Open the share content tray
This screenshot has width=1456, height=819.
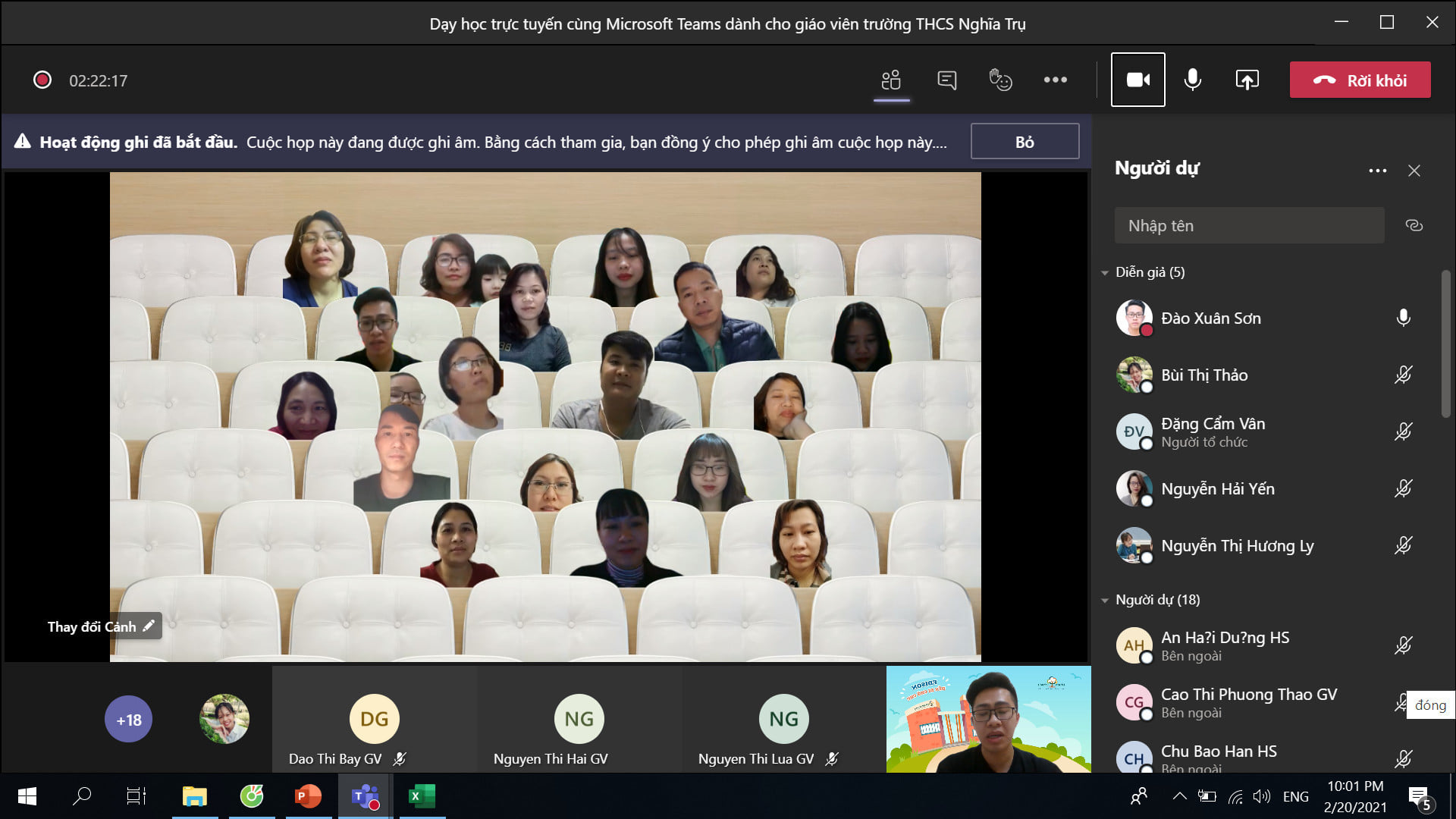click(1247, 80)
